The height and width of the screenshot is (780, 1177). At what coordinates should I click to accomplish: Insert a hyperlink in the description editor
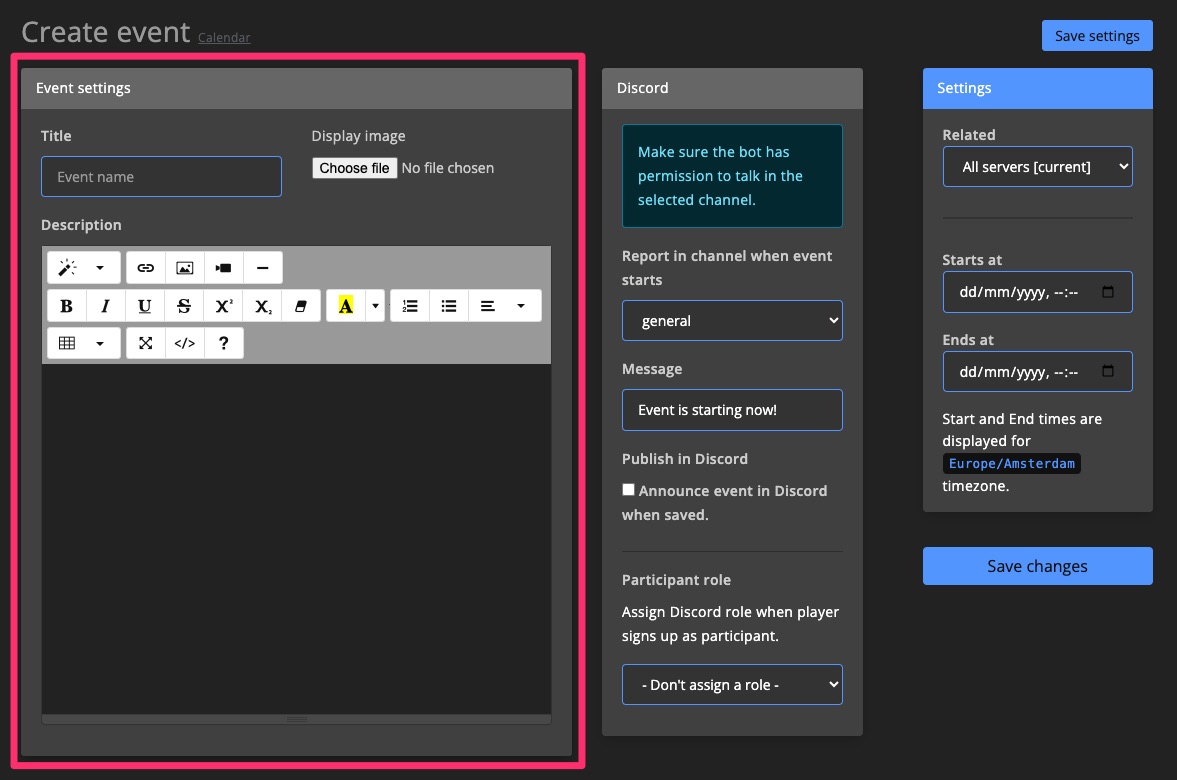click(147, 267)
